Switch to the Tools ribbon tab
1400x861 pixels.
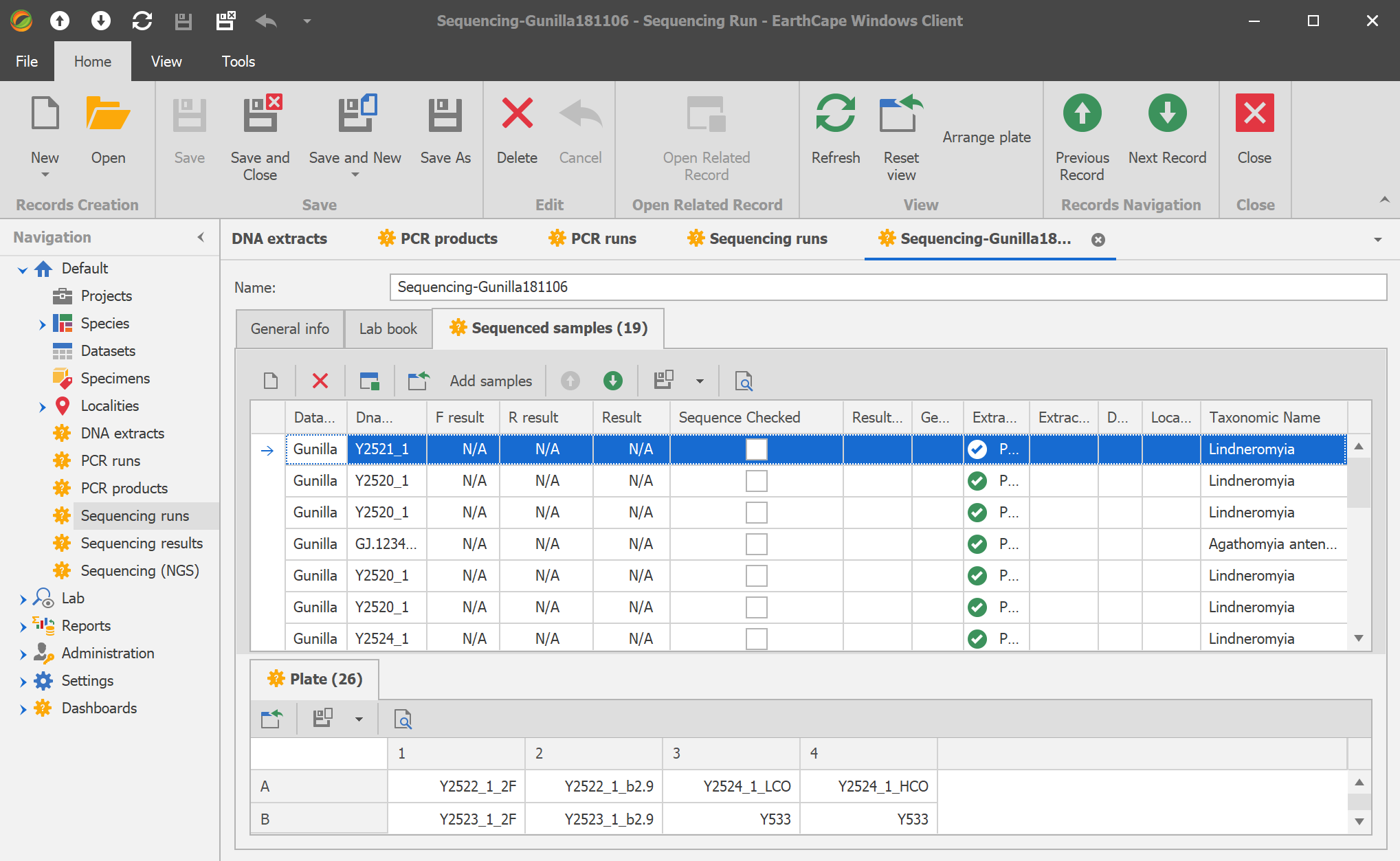coord(238,61)
